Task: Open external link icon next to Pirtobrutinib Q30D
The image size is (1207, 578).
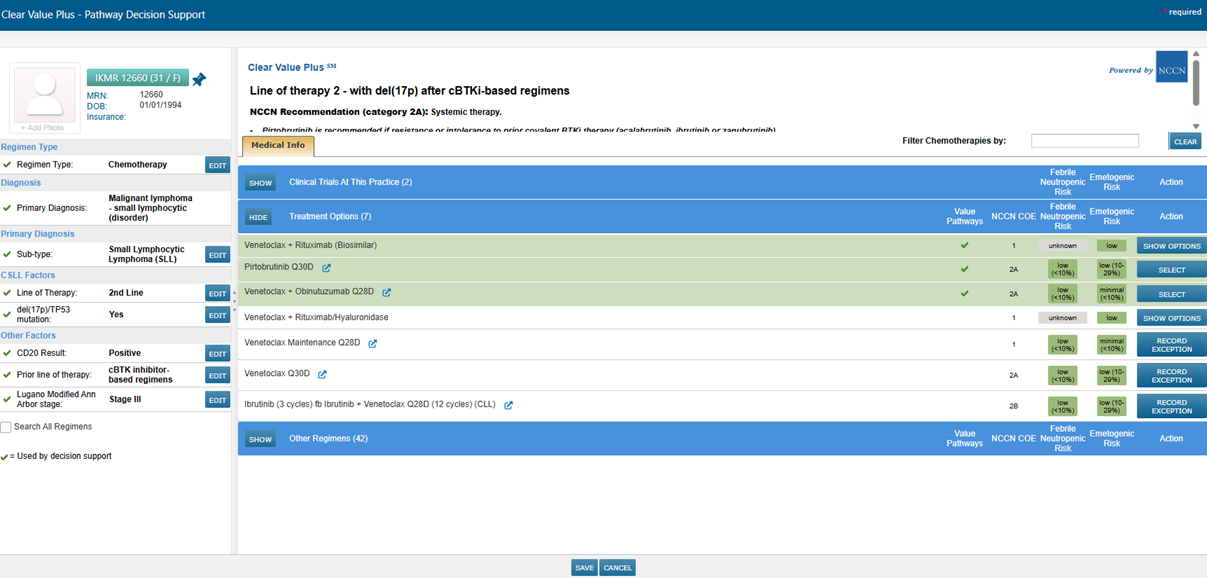Action: click(326, 268)
